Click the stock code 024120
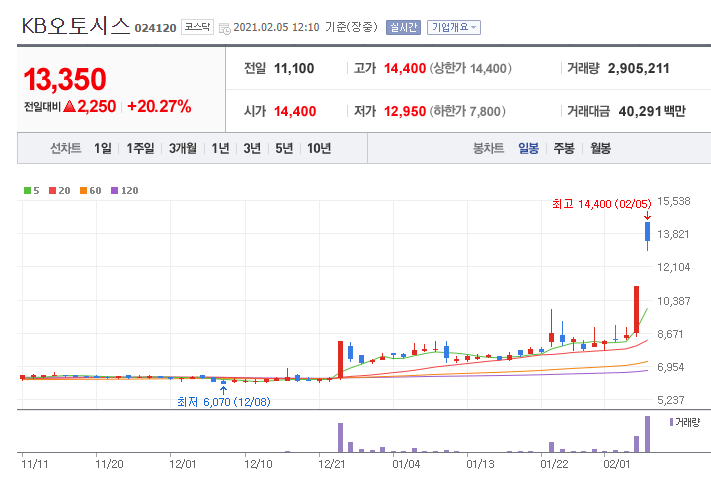711x479 pixels. click(155, 28)
